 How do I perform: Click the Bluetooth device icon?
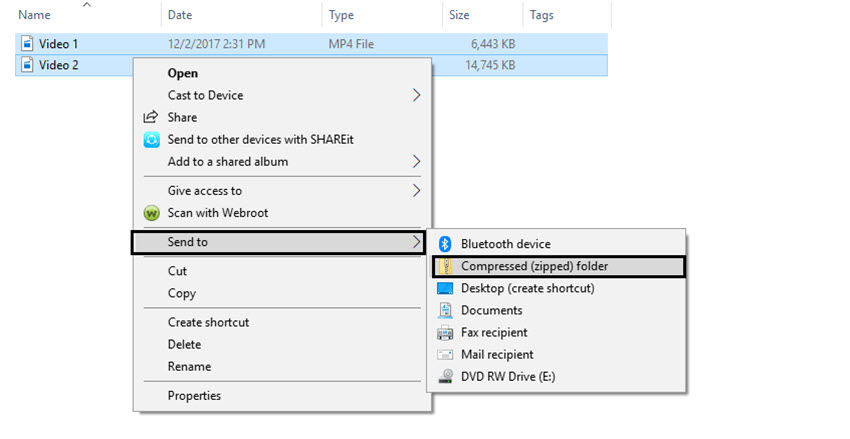tap(445, 244)
